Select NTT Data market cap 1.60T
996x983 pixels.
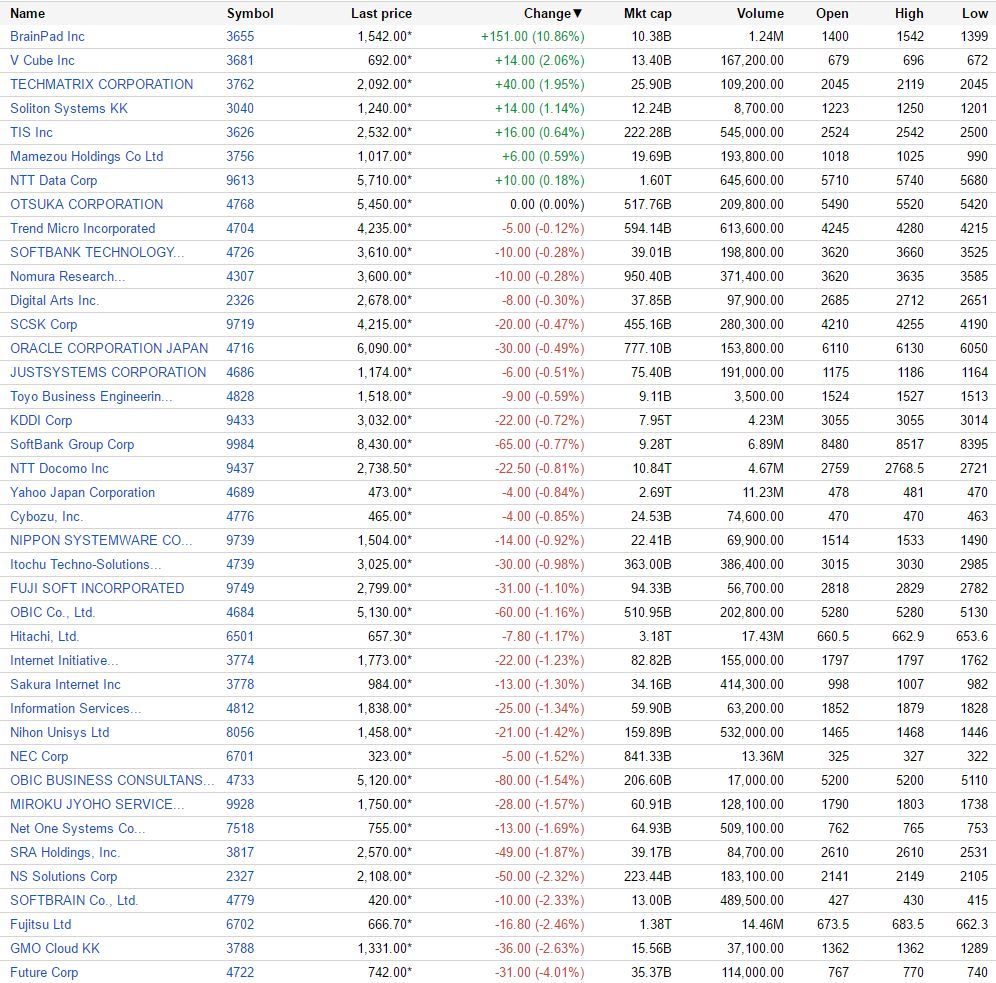655,180
